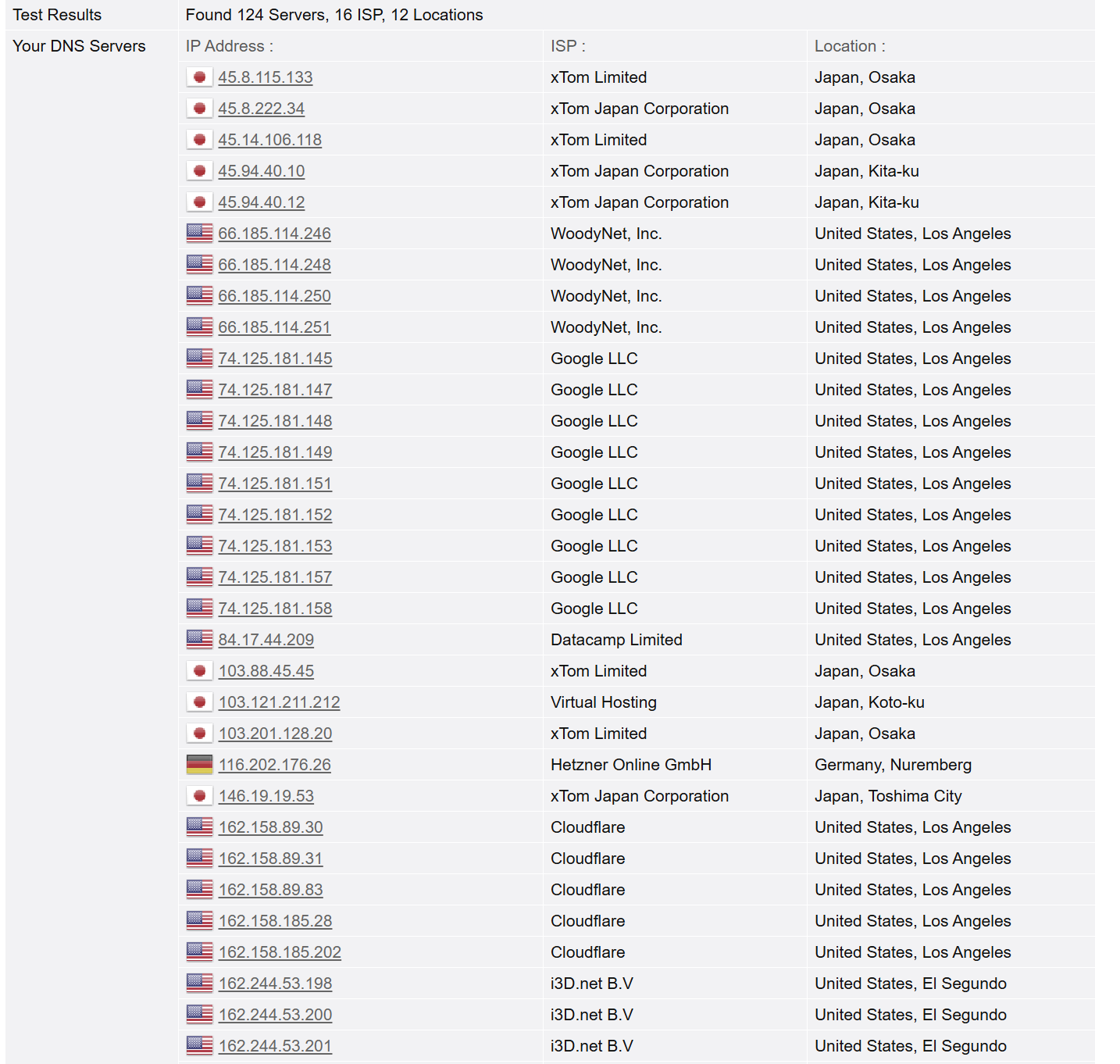Open the 45.94.40.10 IP link

(261, 171)
